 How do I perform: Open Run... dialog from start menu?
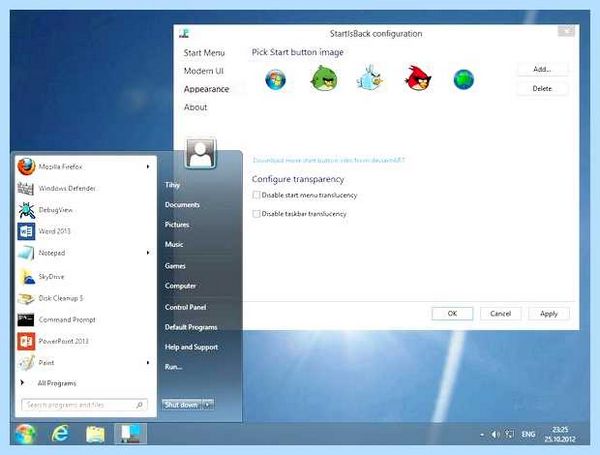click(x=173, y=367)
